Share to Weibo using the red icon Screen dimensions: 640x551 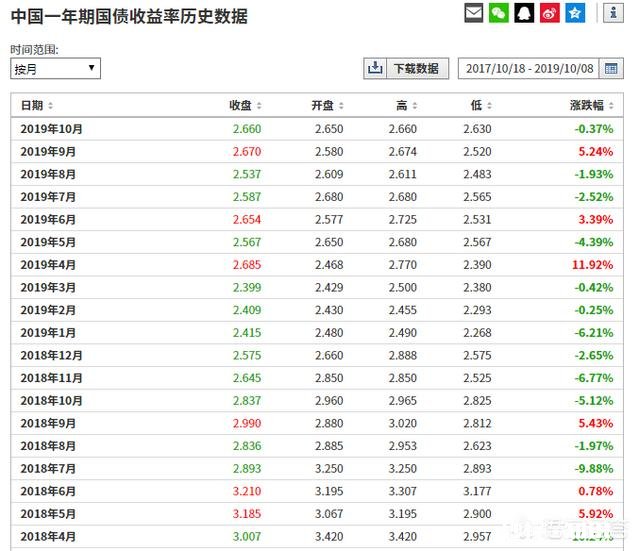point(549,13)
